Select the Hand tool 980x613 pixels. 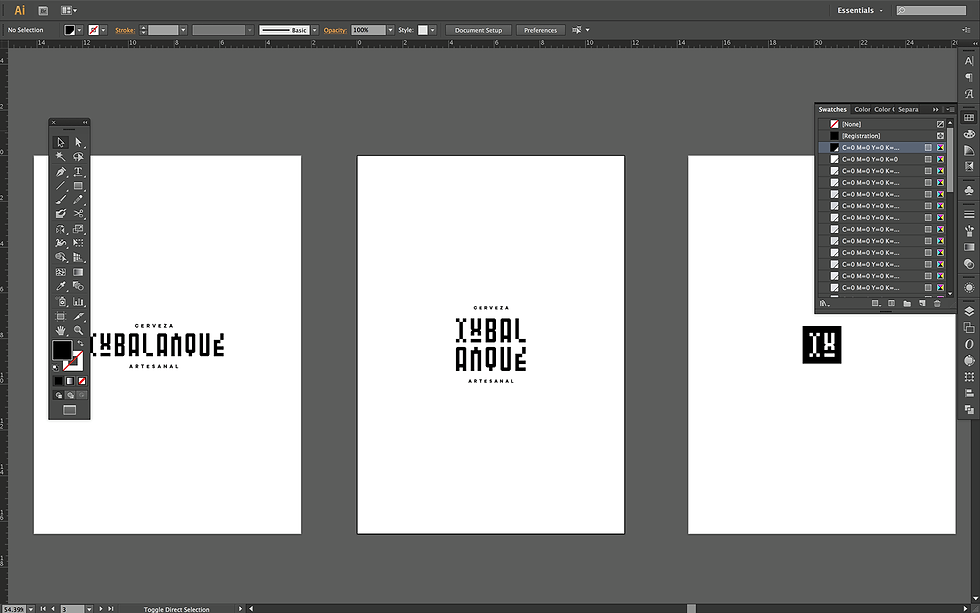click(x=61, y=330)
